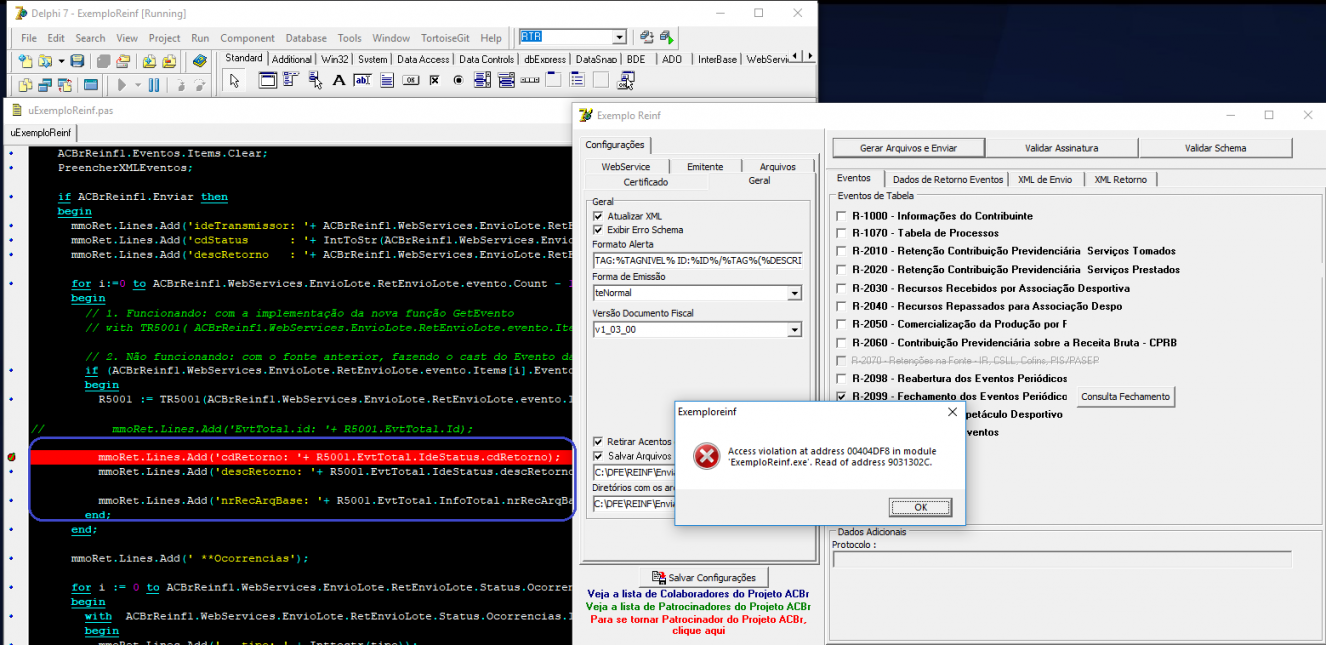
Task: Click the Run play toolbar icon
Action: tap(123, 85)
